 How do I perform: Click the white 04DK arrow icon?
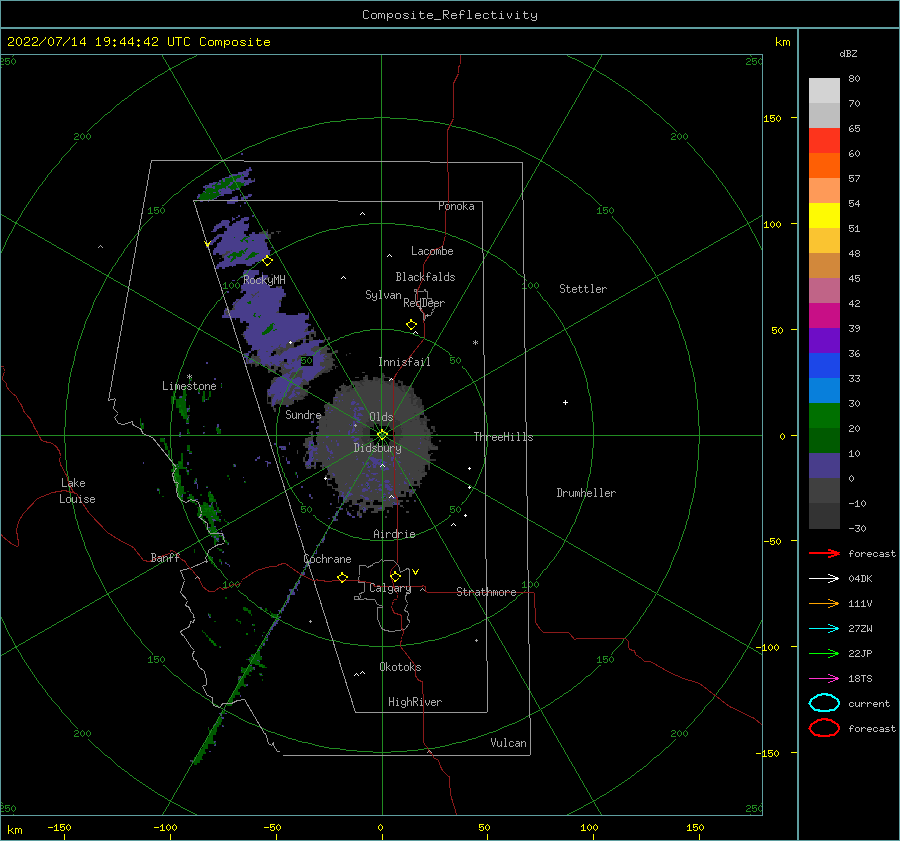point(824,579)
